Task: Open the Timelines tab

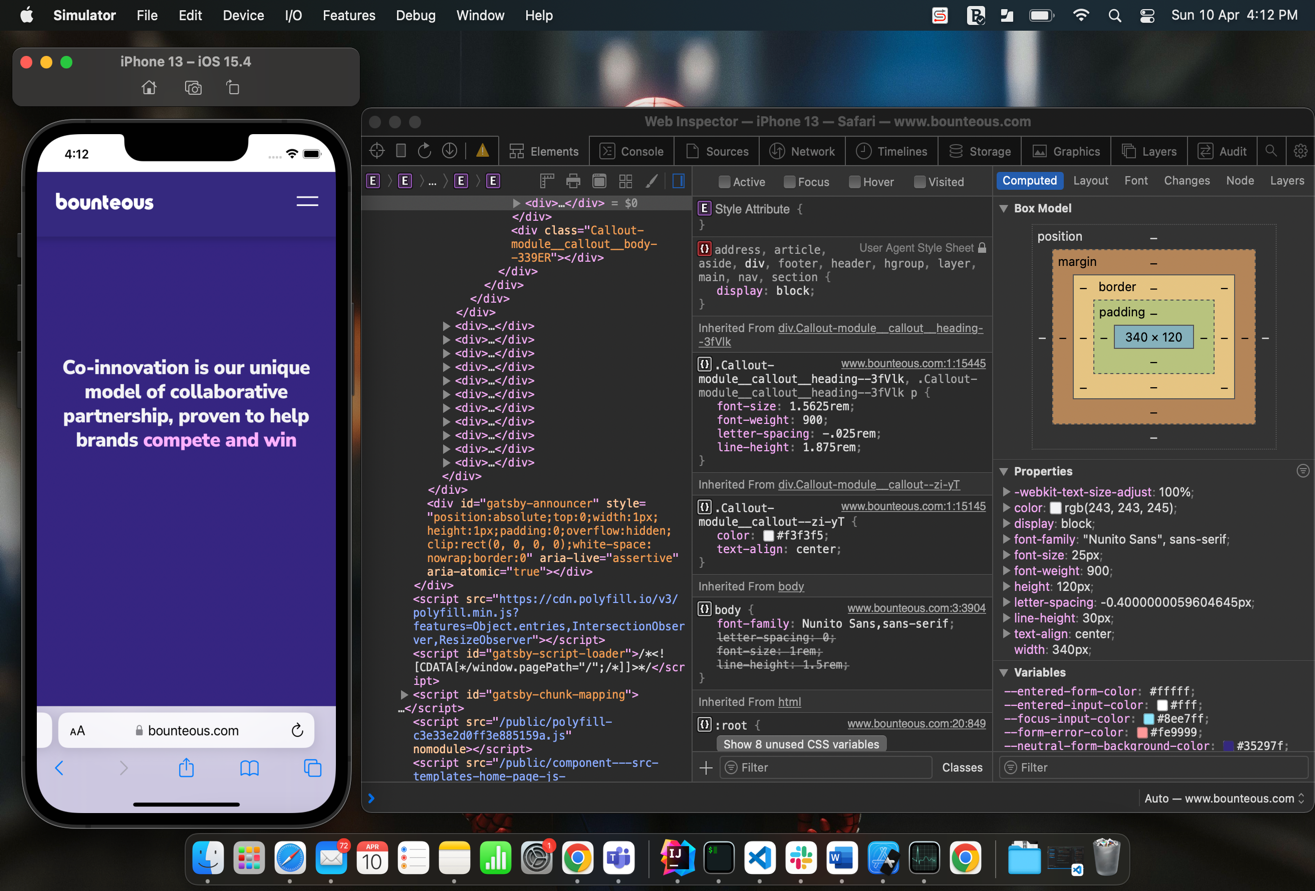Action: [892, 151]
